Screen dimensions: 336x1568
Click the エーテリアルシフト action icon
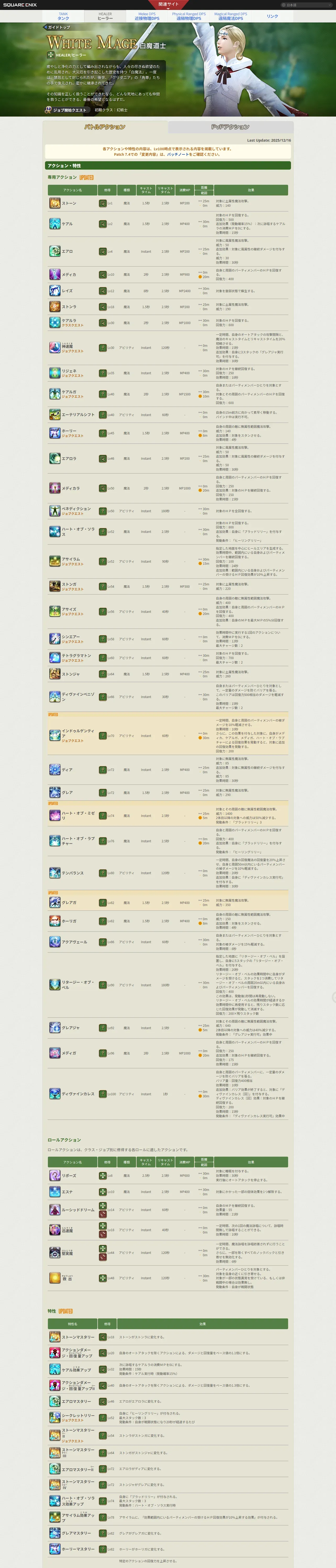(55, 414)
